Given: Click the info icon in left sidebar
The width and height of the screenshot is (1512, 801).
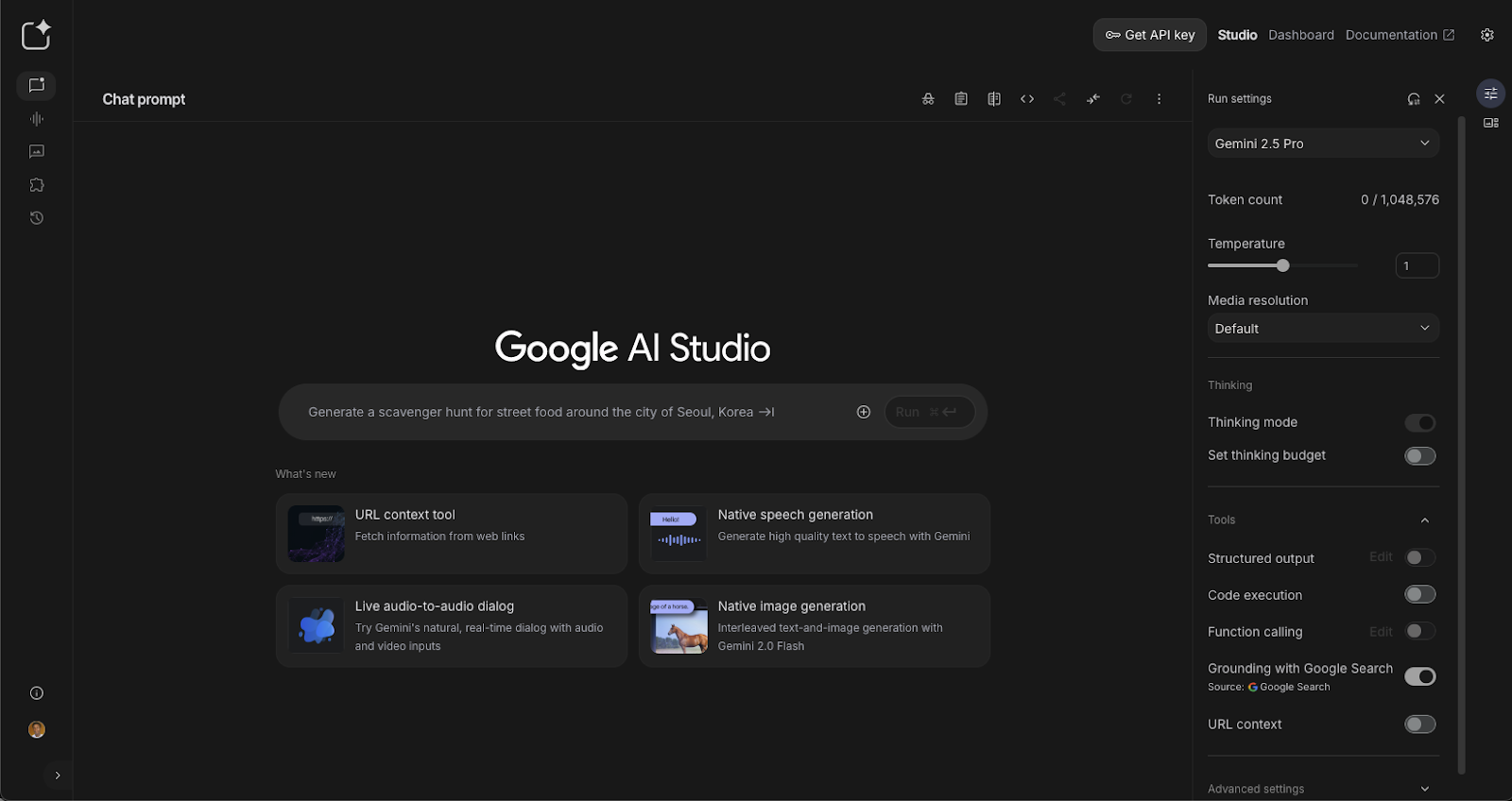Looking at the screenshot, I should click(x=36, y=693).
